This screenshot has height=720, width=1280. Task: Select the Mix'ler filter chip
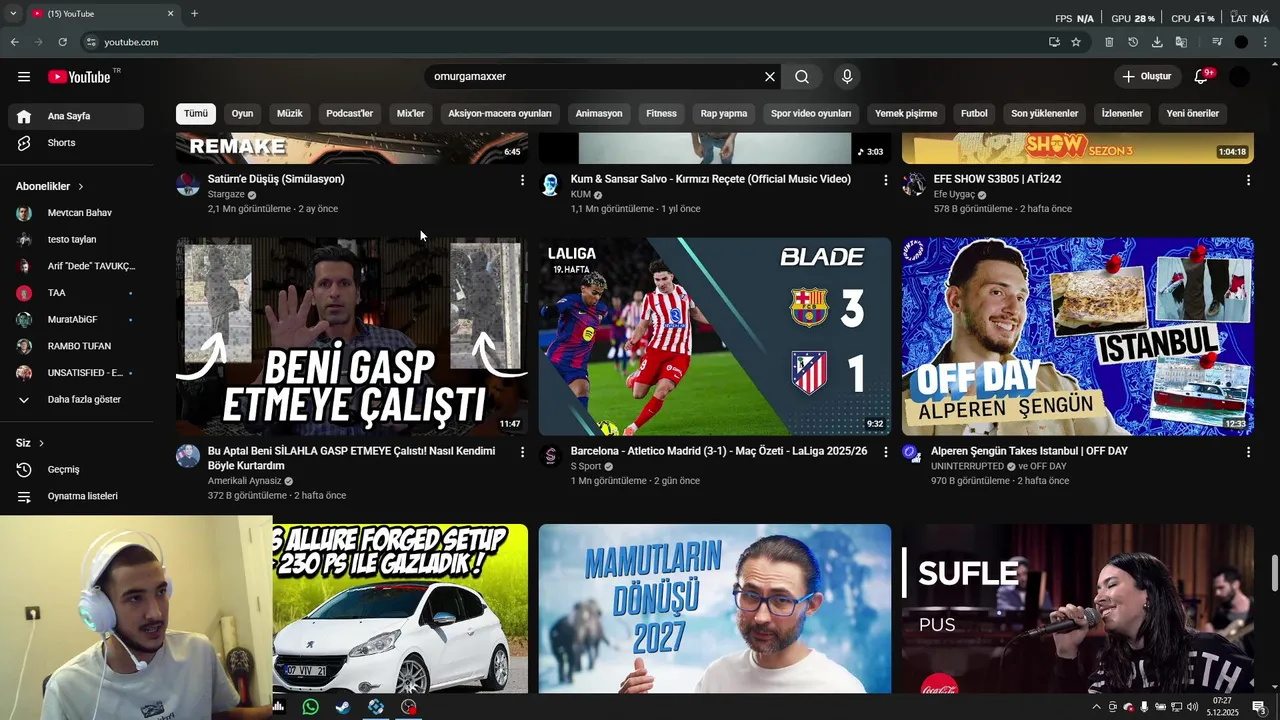[411, 114]
